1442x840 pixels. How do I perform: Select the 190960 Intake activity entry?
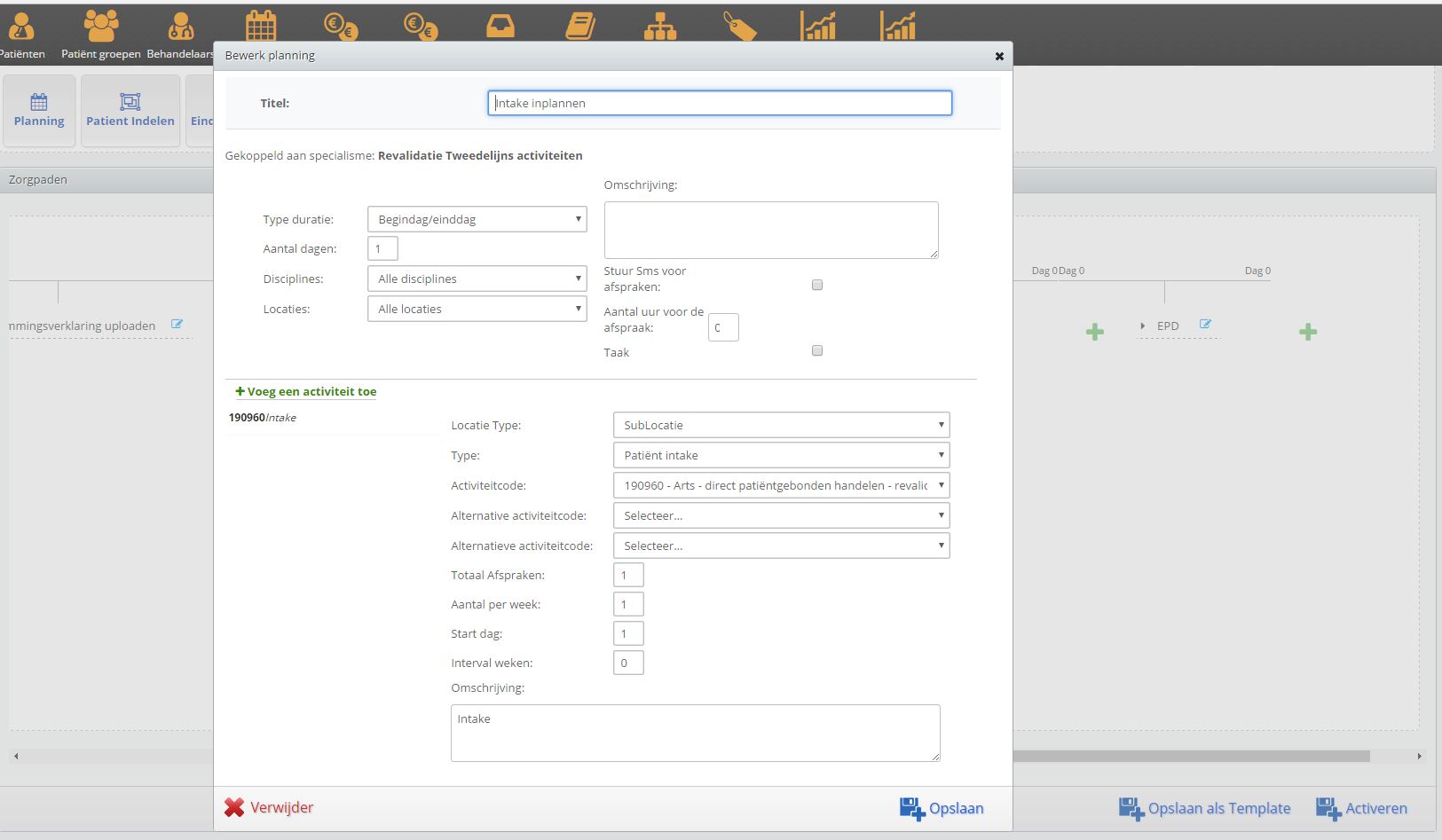263,417
